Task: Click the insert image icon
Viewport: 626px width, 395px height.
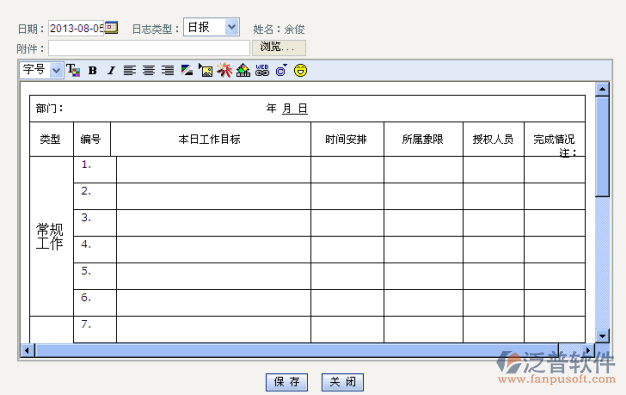Action: pos(206,71)
